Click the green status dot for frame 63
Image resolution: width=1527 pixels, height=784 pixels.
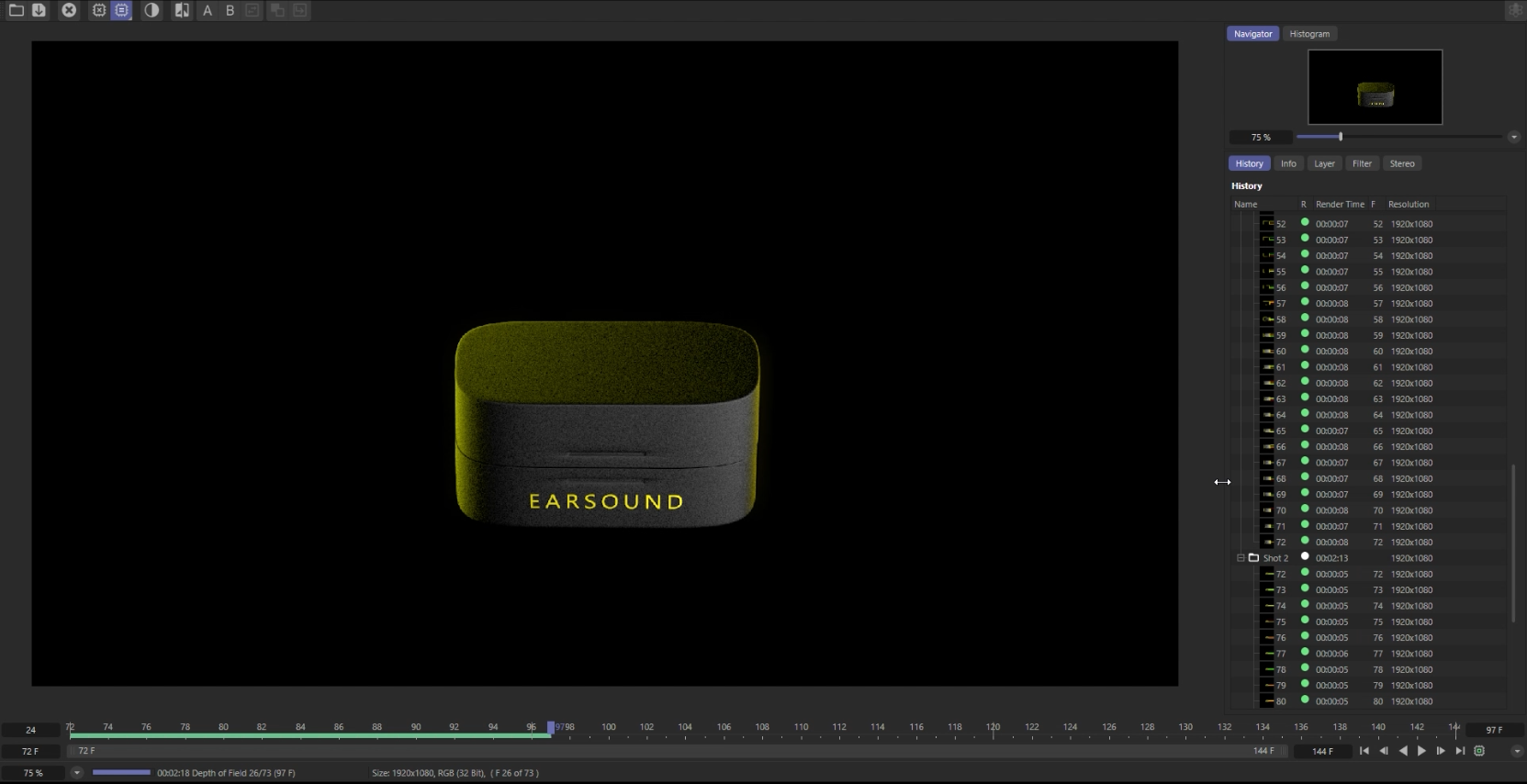coord(1305,398)
